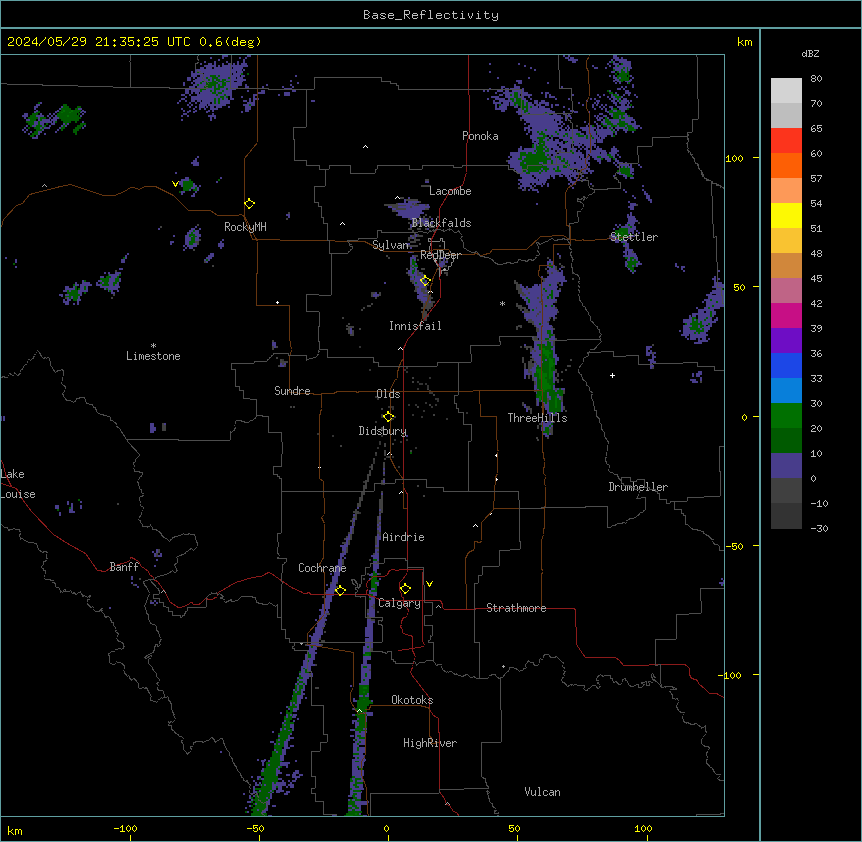Click the Stettler city label
The image size is (862, 842).
click(634, 237)
